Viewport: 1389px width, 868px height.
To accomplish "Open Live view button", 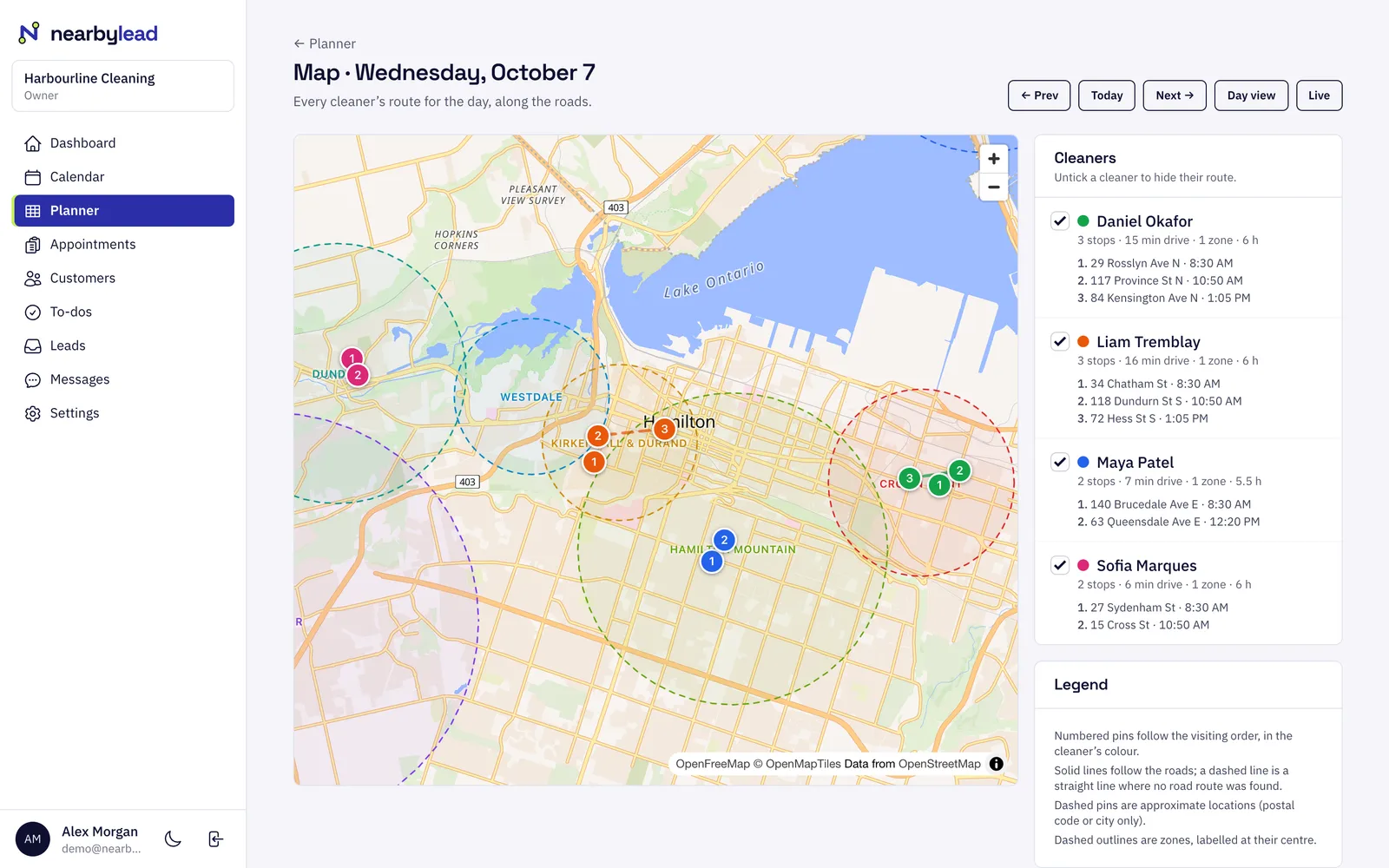I will 1319,95.
